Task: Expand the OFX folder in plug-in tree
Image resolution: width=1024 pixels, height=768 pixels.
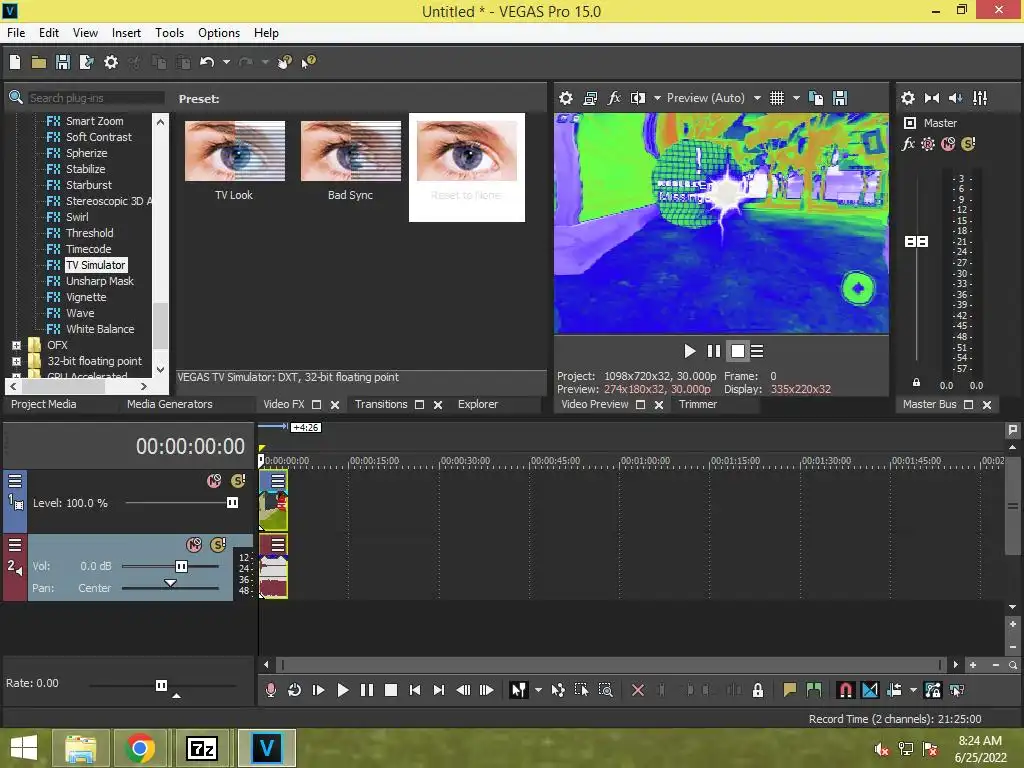Action: [16, 345]
